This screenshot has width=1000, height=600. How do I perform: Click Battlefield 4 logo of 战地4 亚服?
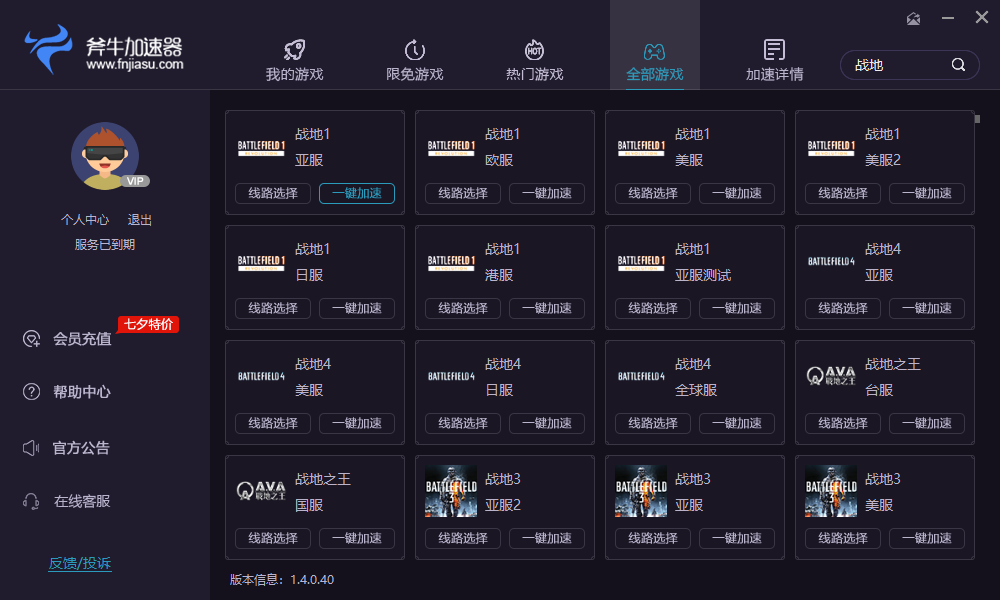[x=831, y=261]
